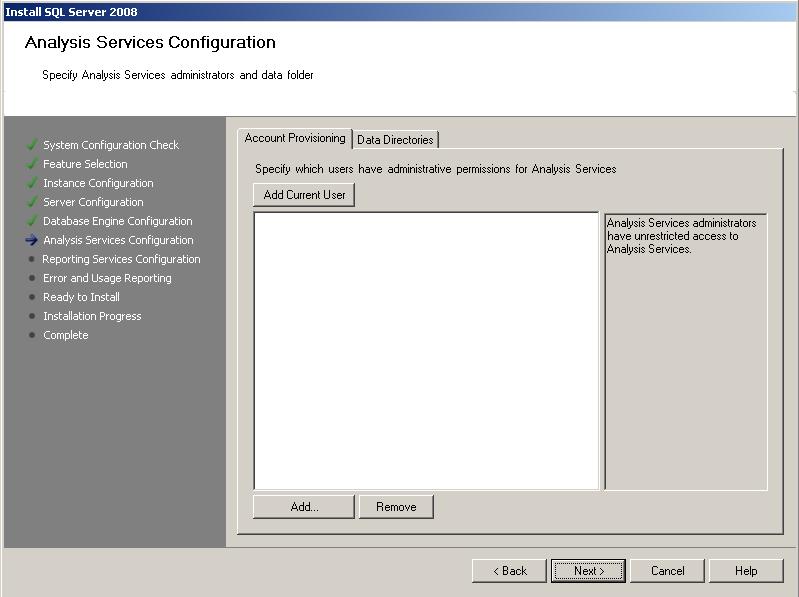This screenshot has width=799, height=597.
Task: Click the 'Specify which users have administrative permissions' label
Action: pyautogui.click(x=436, y=169)
